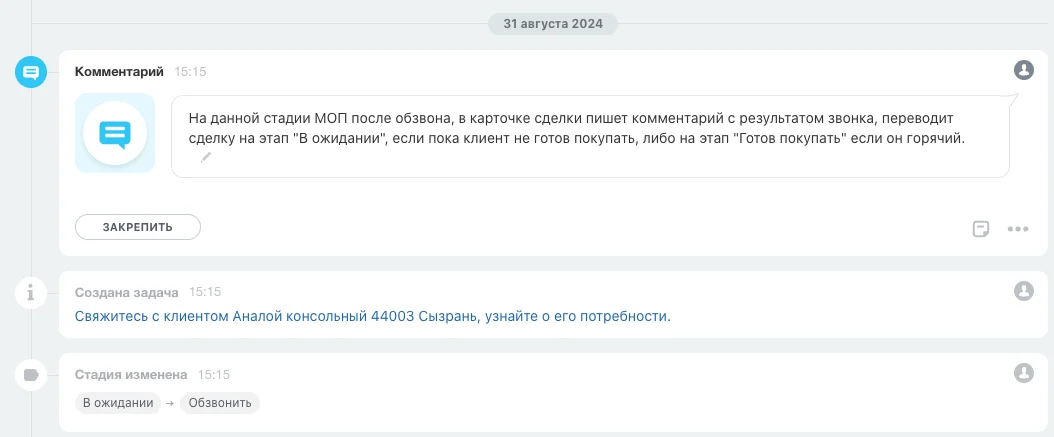Click the user avatar on Стадия изменена row
Screen dimensions: 1054x437
pyautogui.click(x=1023, y=372)
